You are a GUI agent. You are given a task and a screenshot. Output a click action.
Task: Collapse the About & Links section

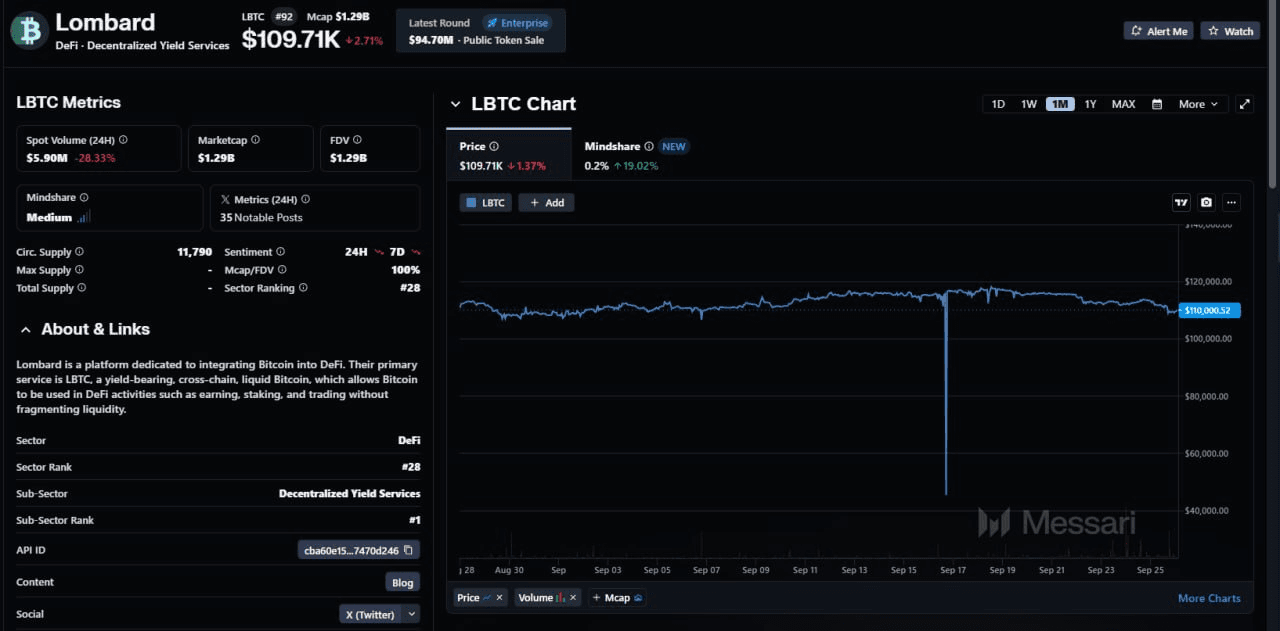(24, 329)
